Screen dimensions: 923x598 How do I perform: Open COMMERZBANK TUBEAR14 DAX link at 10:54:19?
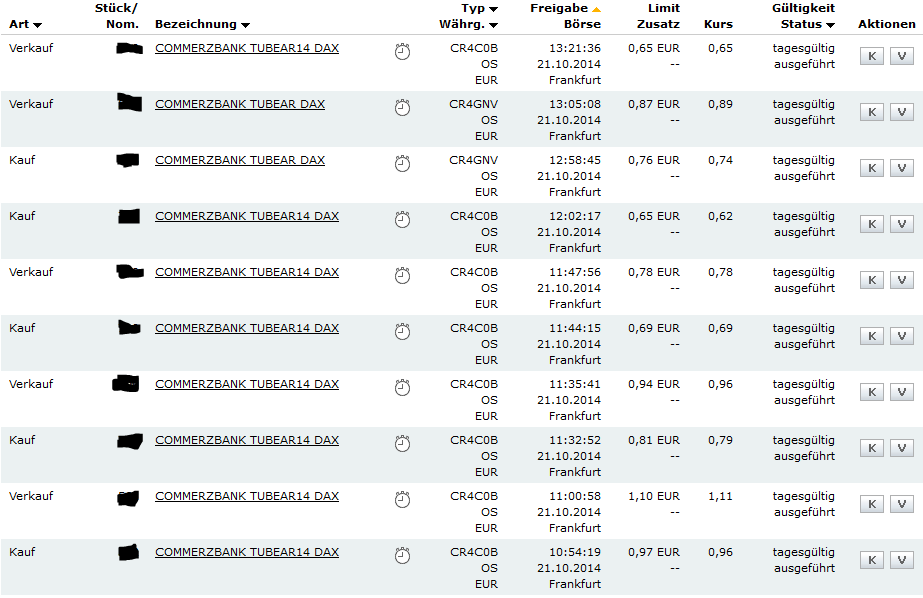pos(247,552)
